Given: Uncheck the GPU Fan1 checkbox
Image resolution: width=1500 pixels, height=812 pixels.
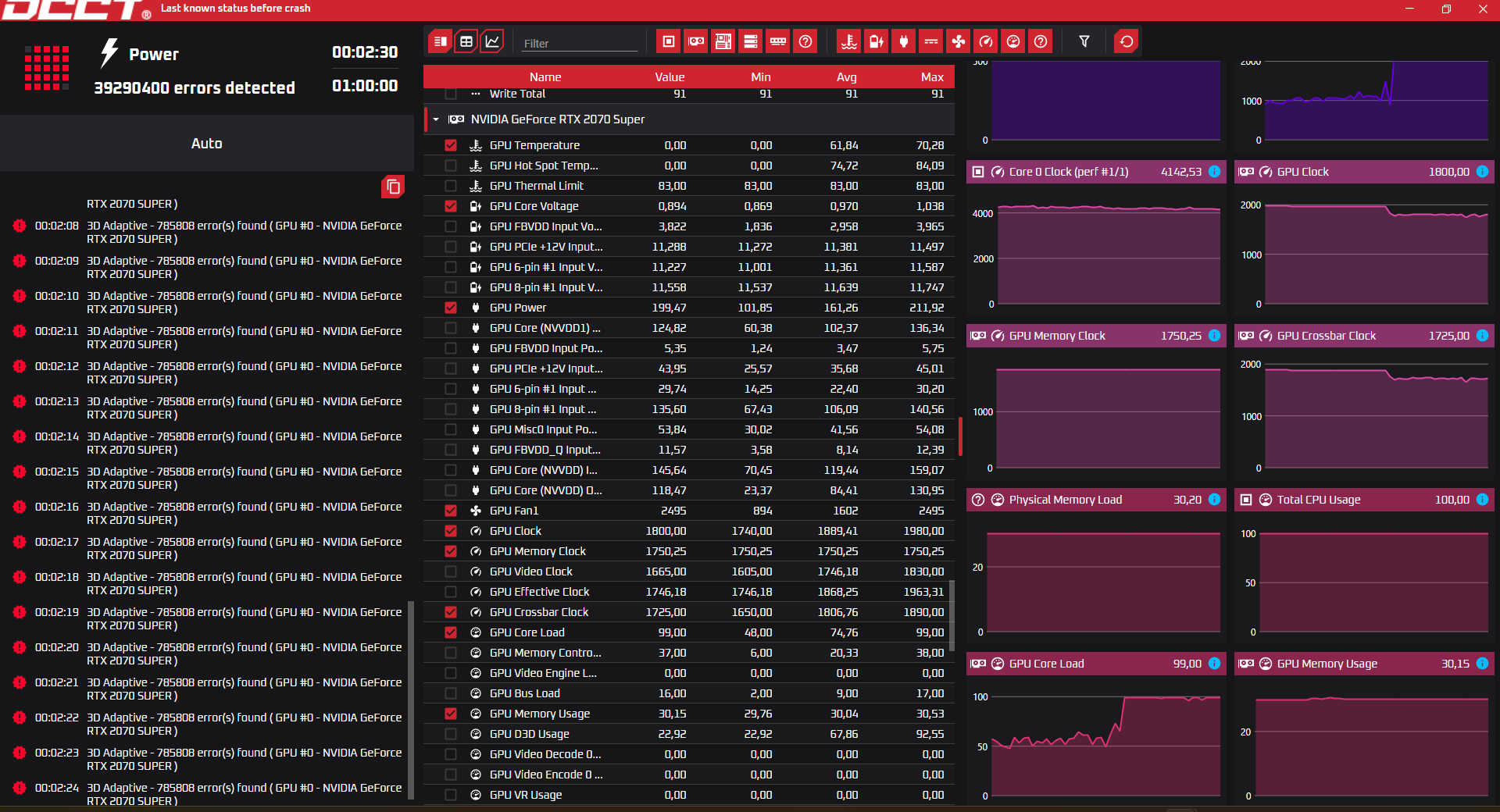Looking at the screenshot, I should [x=451, y=511].
